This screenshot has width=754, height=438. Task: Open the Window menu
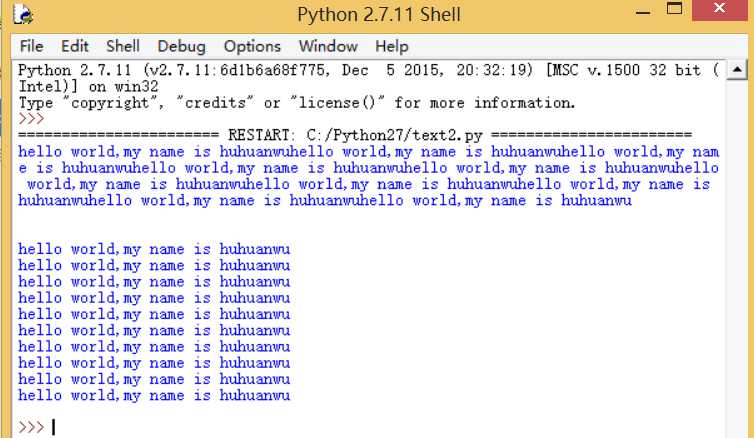(x=328, y=47)
